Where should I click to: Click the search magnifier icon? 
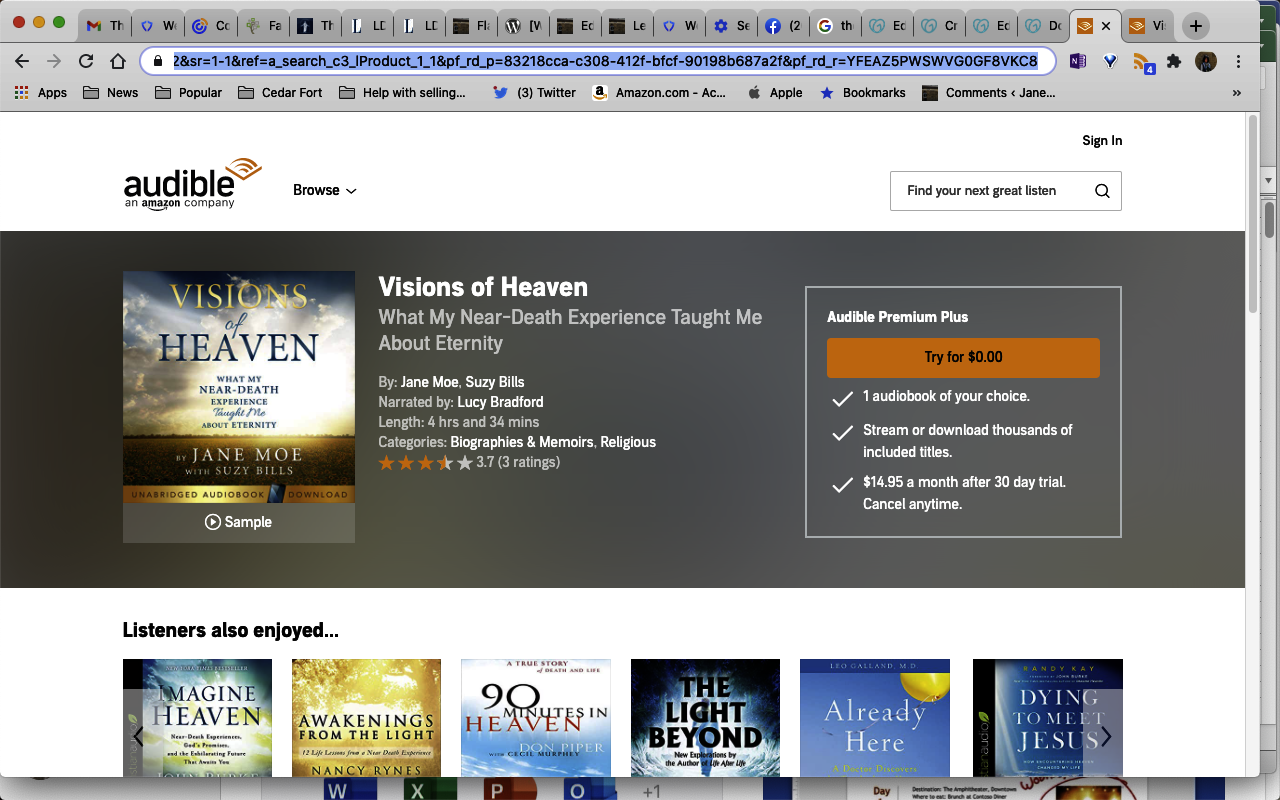click(1102, 191)
